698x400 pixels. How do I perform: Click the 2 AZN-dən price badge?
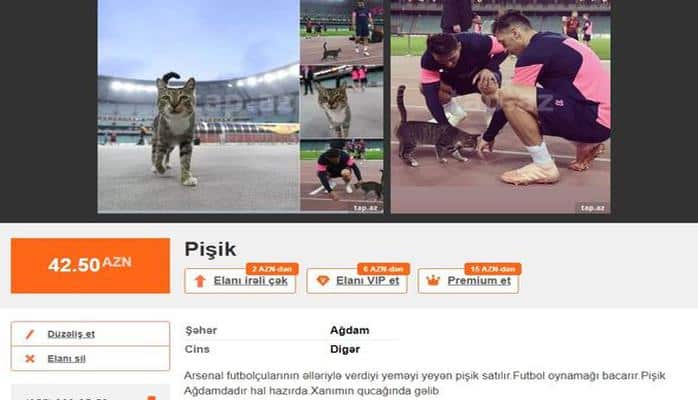[x=272, y=269]
